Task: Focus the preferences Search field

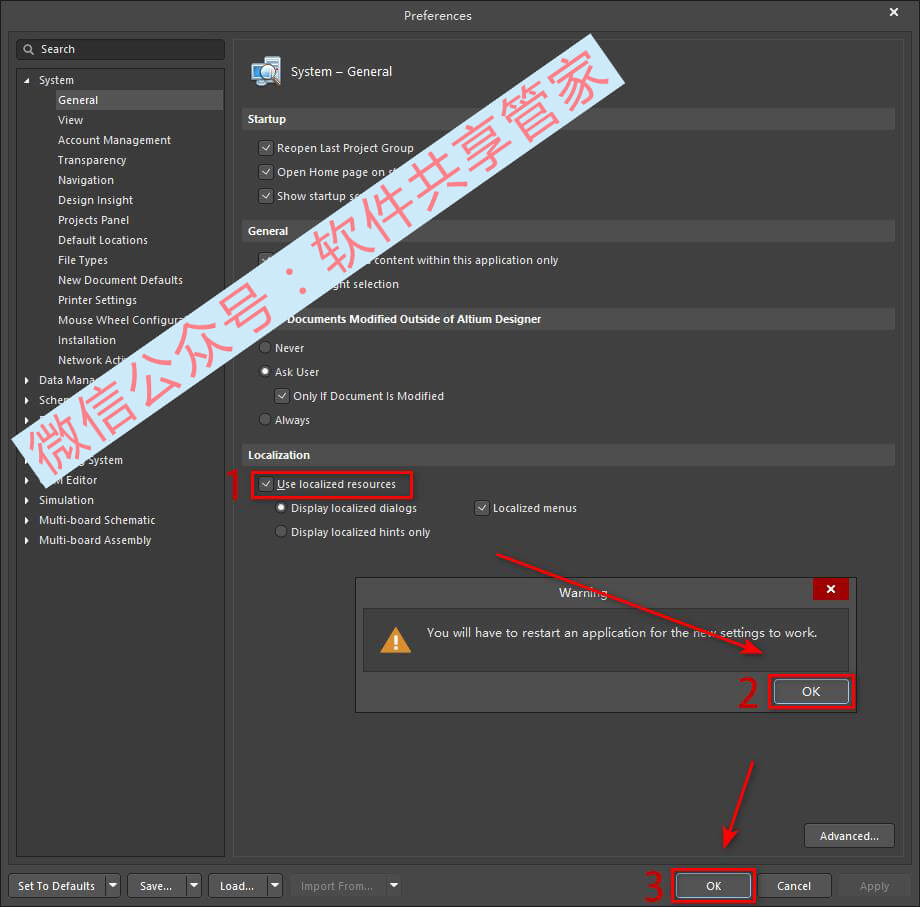Action: pos(121,49)
